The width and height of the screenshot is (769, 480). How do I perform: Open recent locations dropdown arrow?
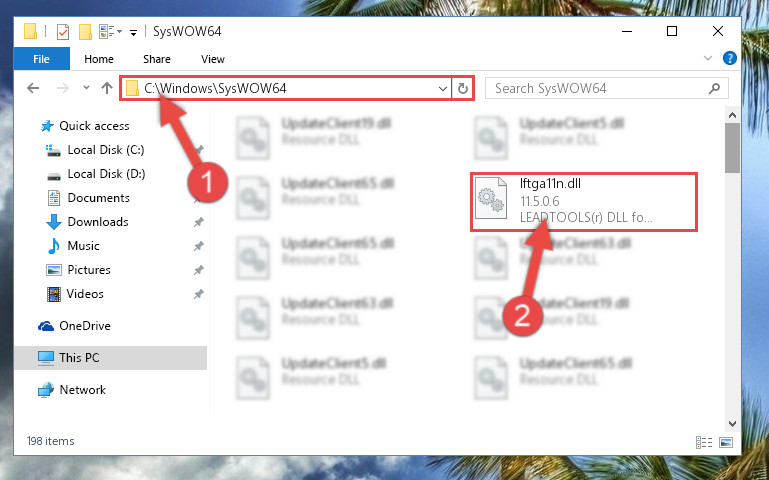86,88
